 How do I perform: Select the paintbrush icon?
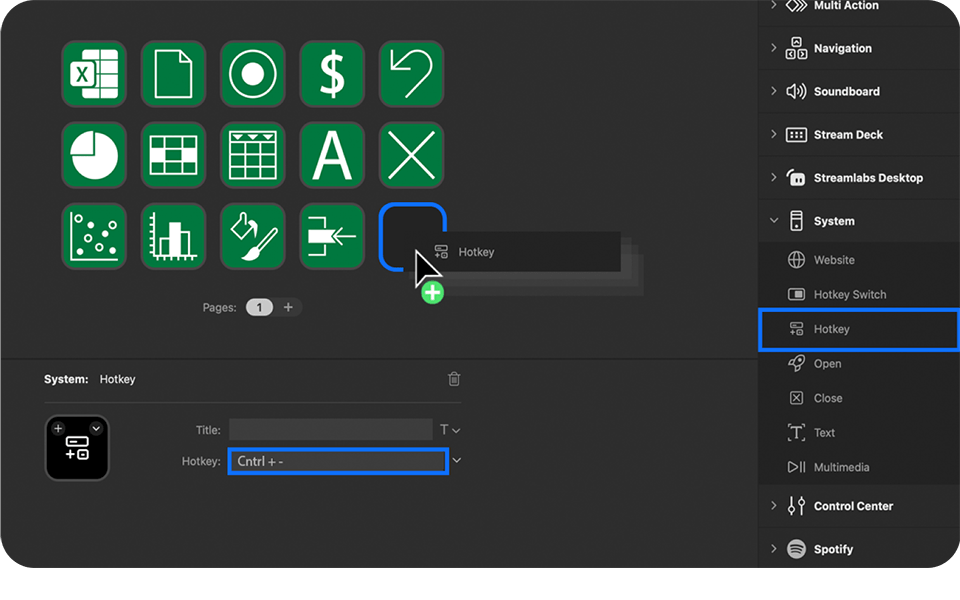click(252, 236)
